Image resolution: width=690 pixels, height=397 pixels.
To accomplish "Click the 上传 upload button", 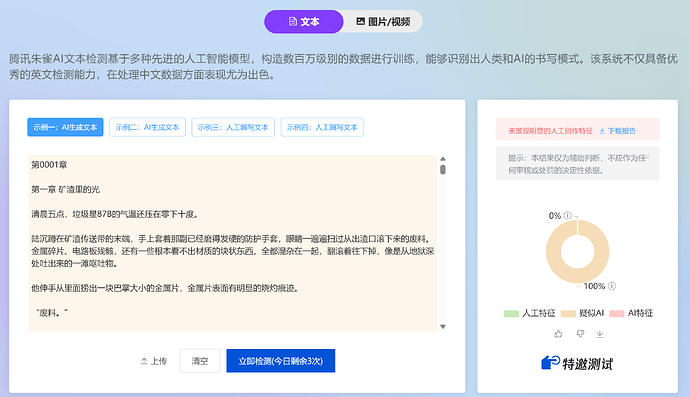I will pyautogui.click(x=154, y=361).
